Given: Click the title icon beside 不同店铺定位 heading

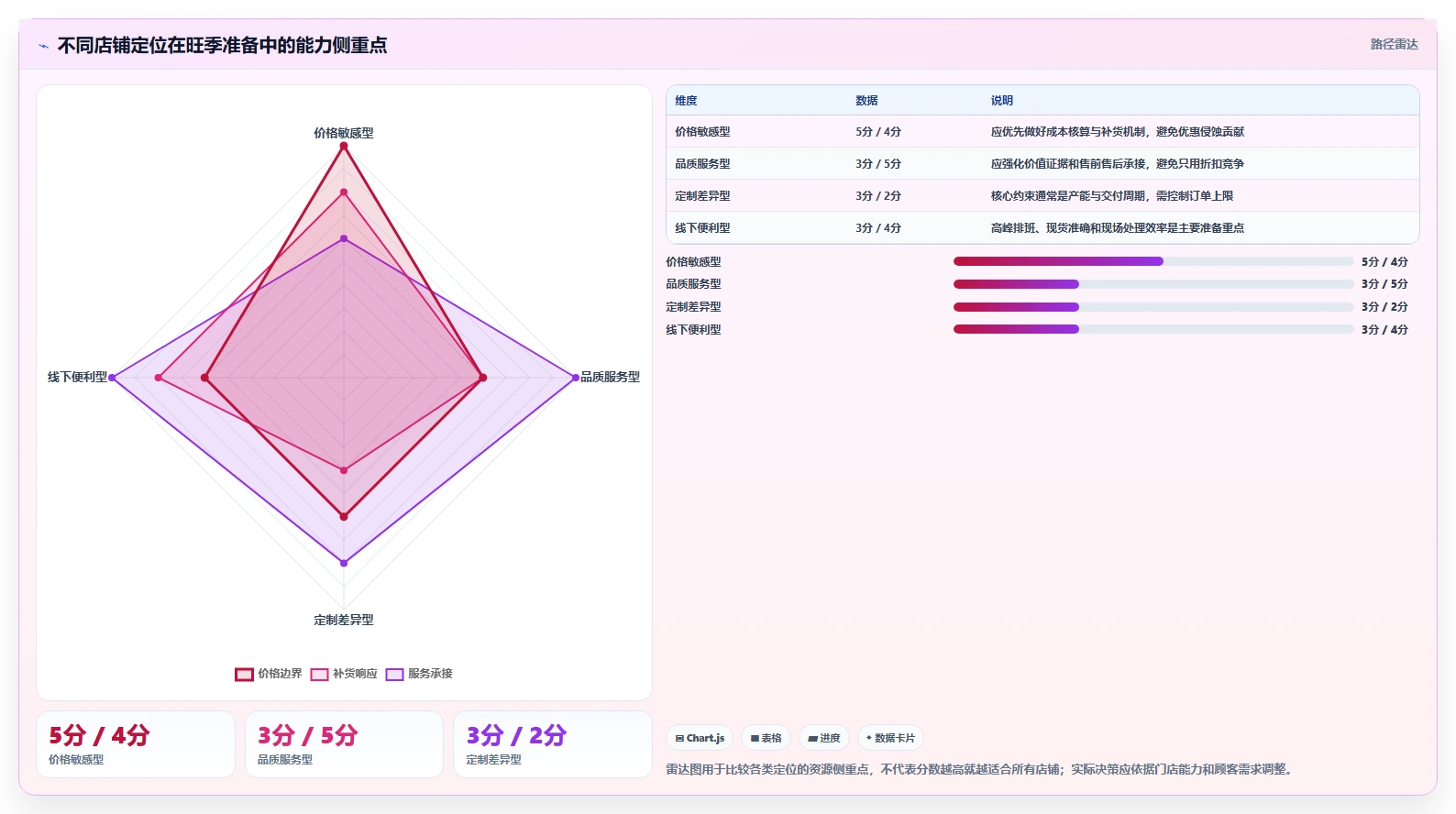Looking at the screenshot, I should coord(43,46).
